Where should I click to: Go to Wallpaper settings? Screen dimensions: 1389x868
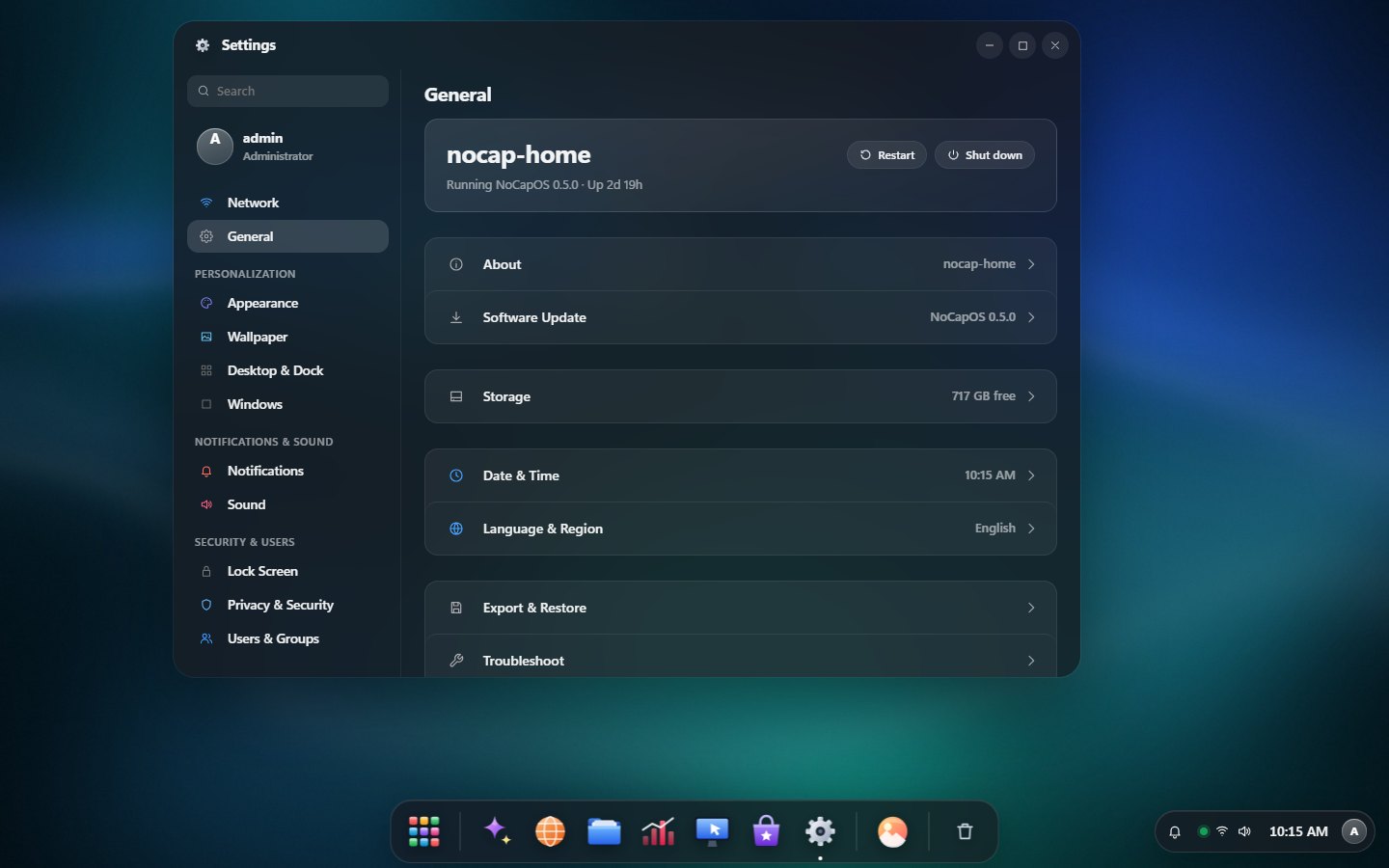(x=287, y=337)
